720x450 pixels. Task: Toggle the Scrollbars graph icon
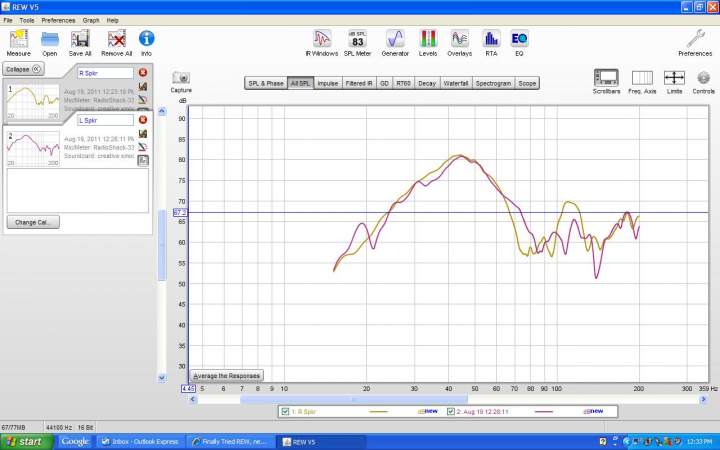[606, 82]
